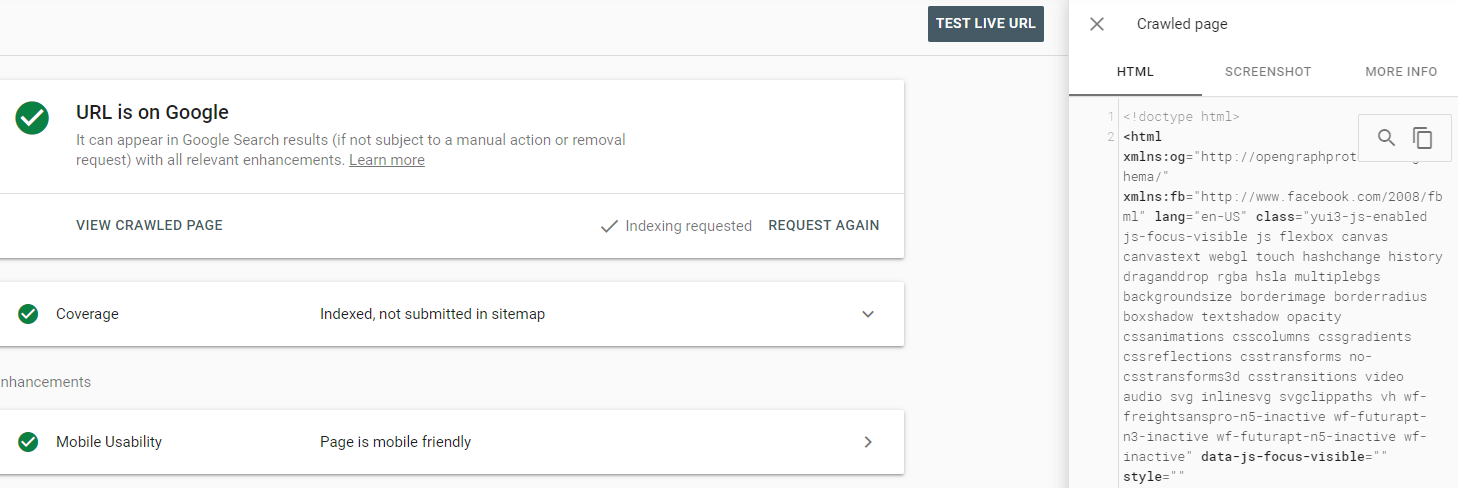Click the search icon in HTML code panel

coord(1386,138)
